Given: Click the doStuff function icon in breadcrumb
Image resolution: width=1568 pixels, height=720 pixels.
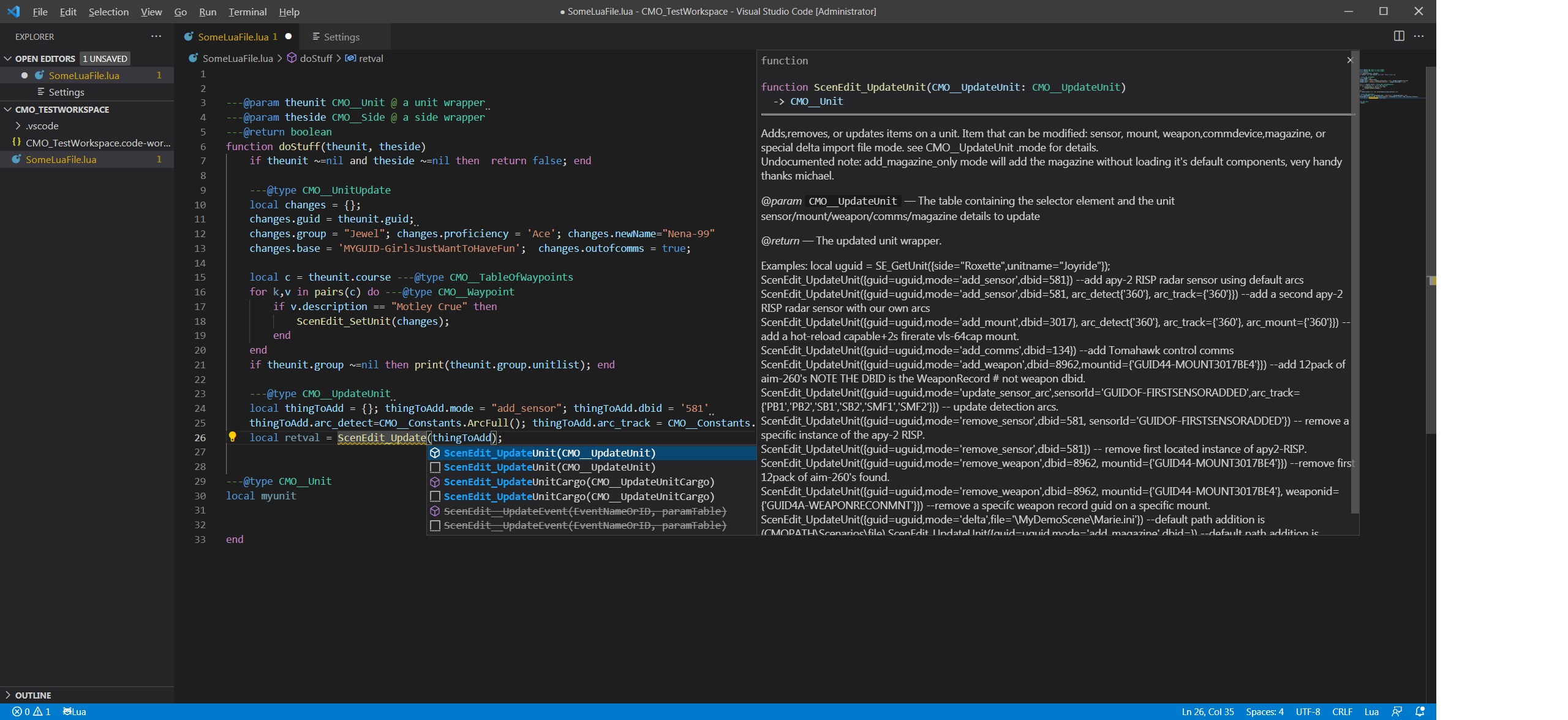Looking at the screenshot, I should point(292,58).
